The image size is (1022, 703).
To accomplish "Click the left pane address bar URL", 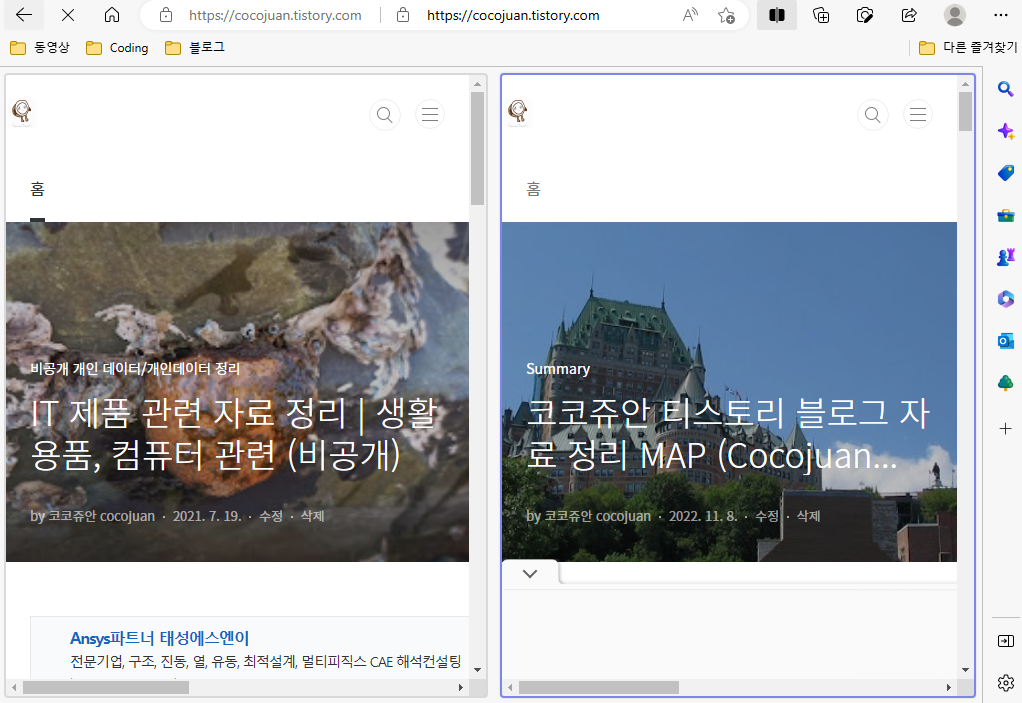I will (x=275, y=15).
